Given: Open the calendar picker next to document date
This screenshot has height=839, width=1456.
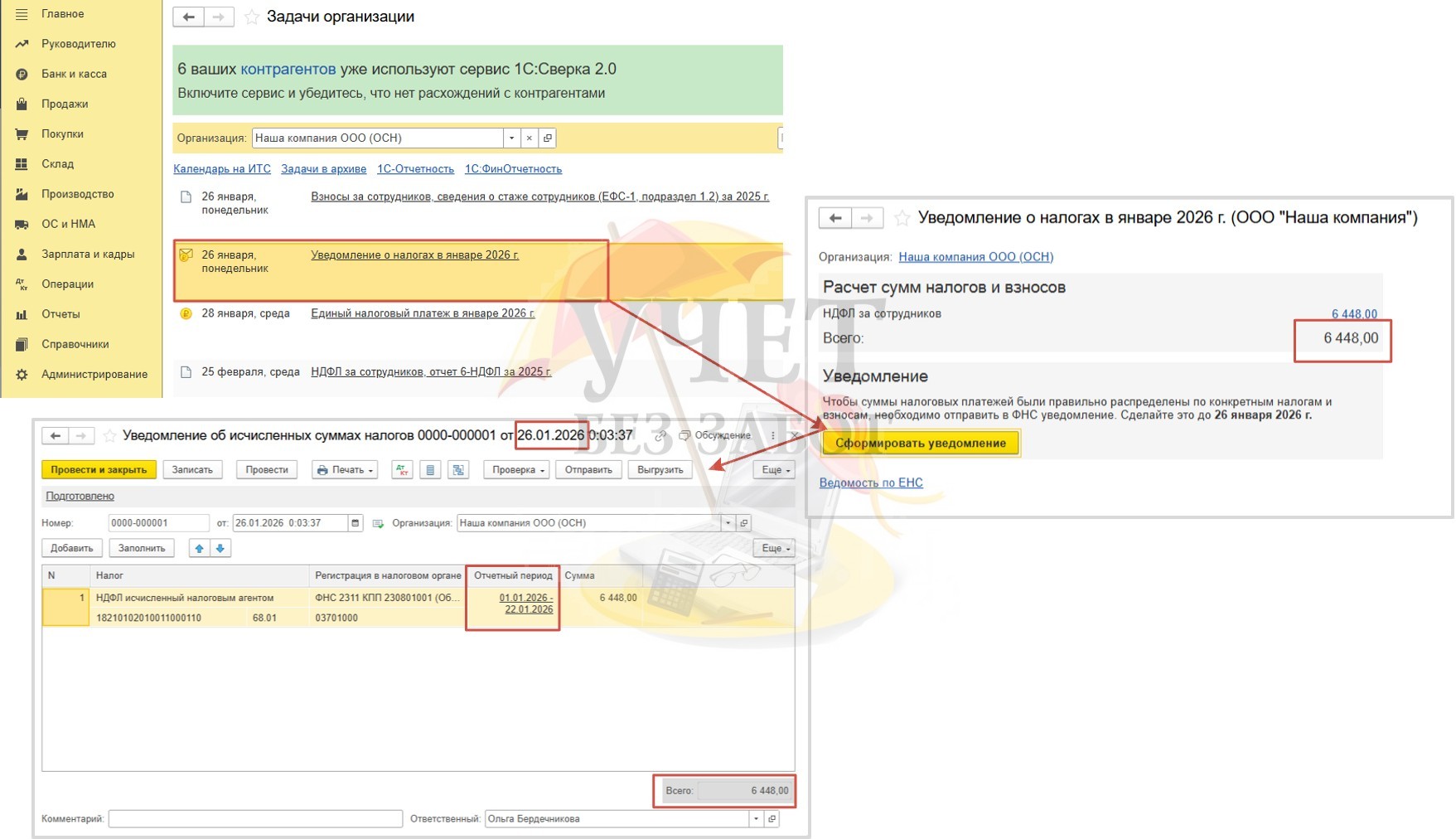Looking at the screenshot, I should 356,523.
